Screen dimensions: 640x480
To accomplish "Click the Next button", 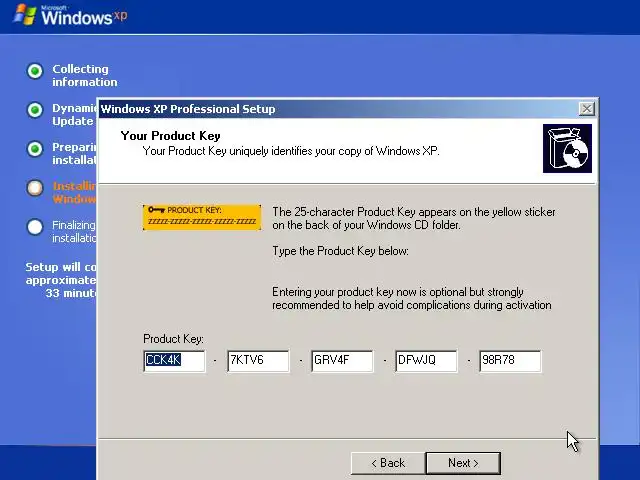I will click(x=463, y=463).
